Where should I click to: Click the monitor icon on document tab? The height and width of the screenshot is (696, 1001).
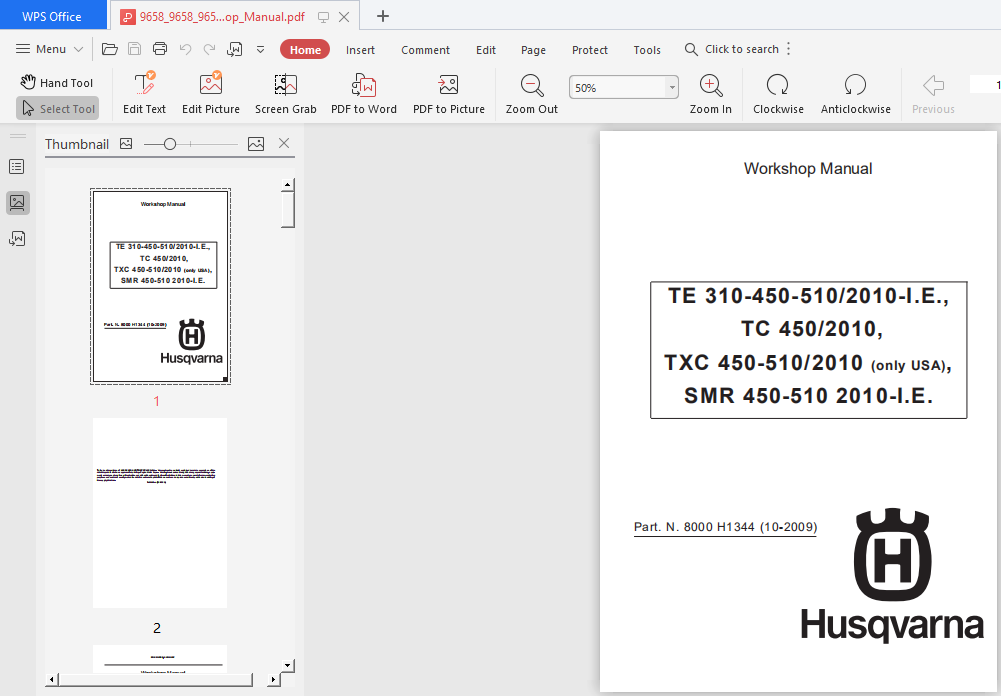tap(324, 17)
